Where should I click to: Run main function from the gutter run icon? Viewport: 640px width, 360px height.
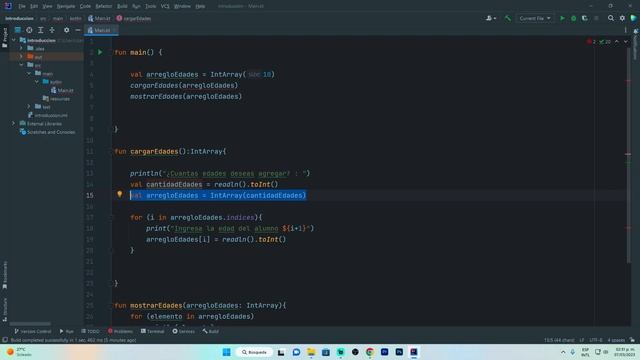(x=100, y=52)
